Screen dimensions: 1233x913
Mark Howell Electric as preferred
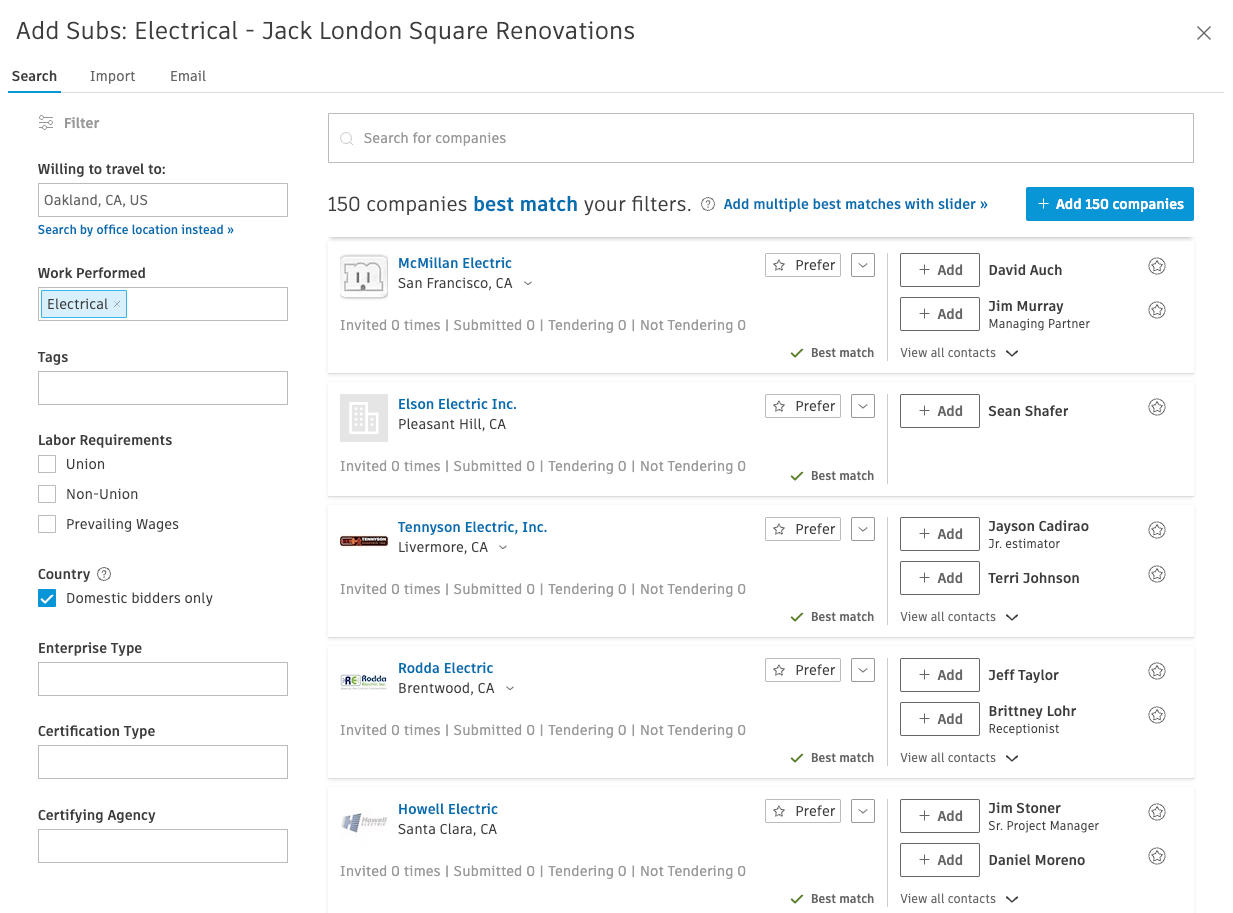click(803, 811)
